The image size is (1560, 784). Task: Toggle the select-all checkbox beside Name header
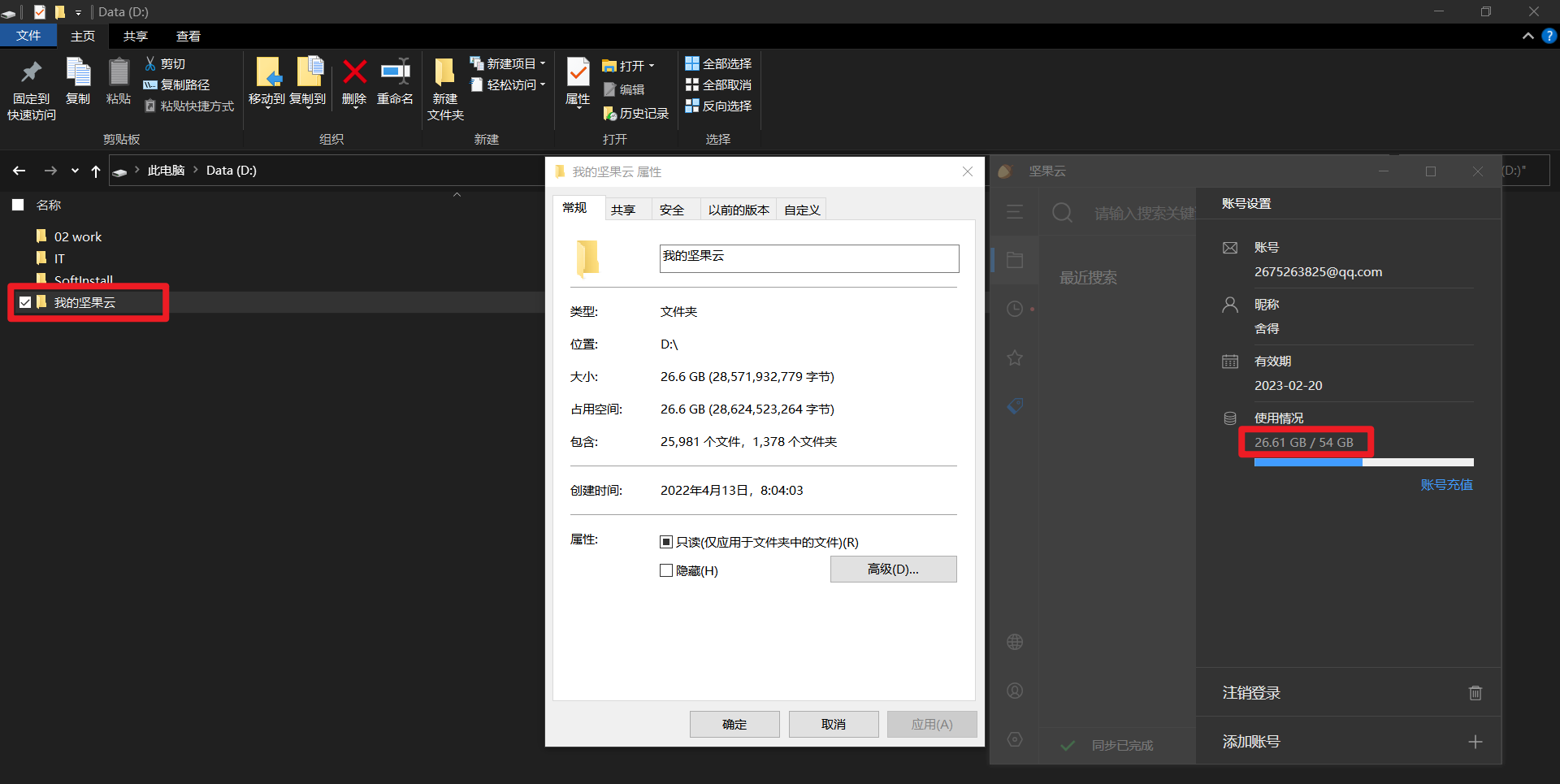pos(18,205)
